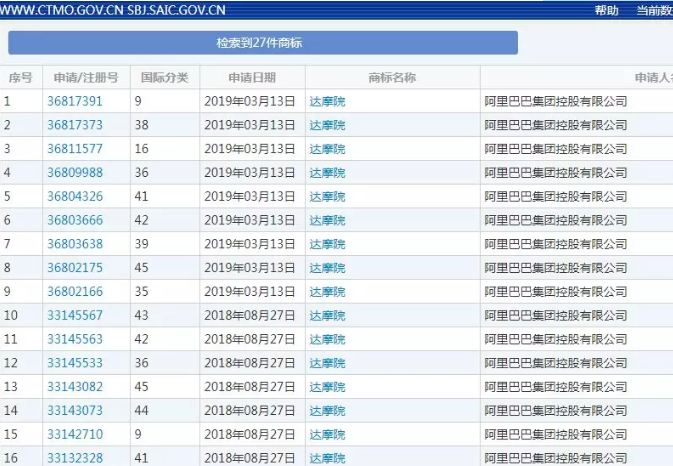Viewport: 673px width, 466px height.
Task: Open 达摩院 trademark in row 36804326
Action: pyautogui.click(x=327, y=197)
